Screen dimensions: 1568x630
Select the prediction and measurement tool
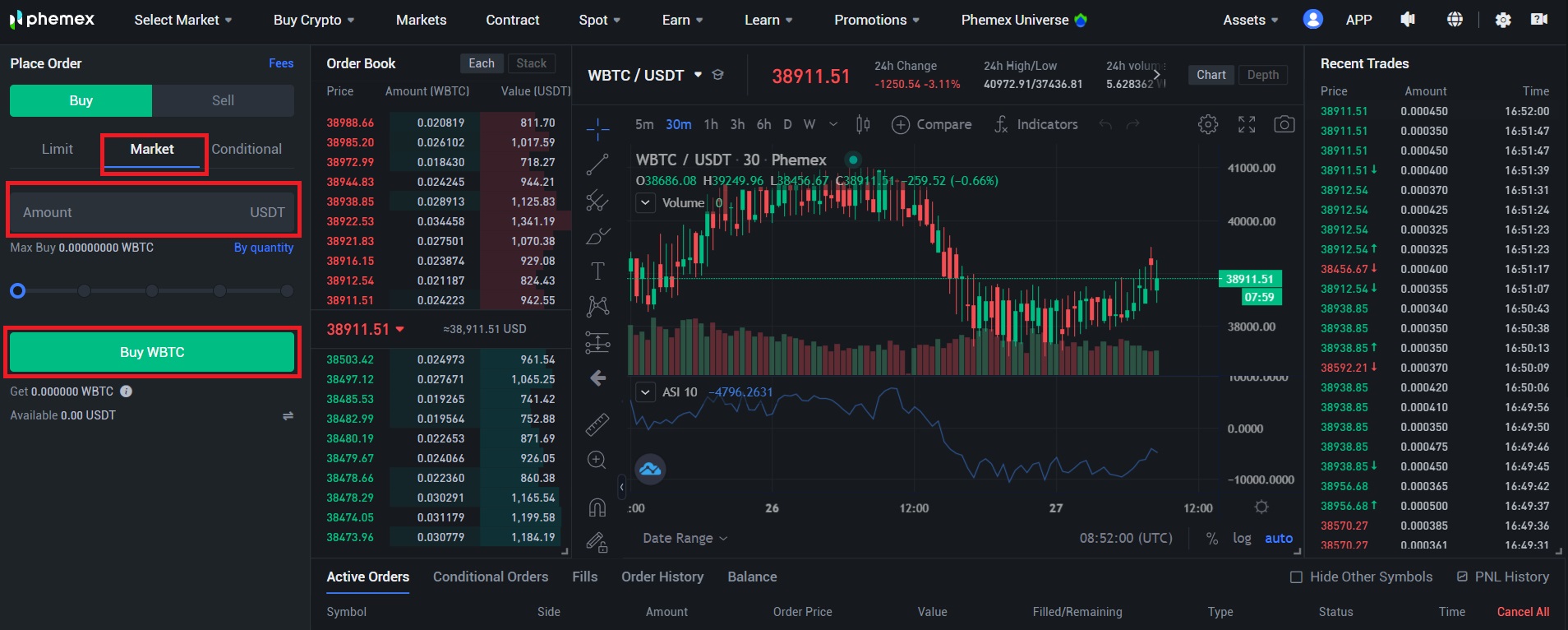597,342
